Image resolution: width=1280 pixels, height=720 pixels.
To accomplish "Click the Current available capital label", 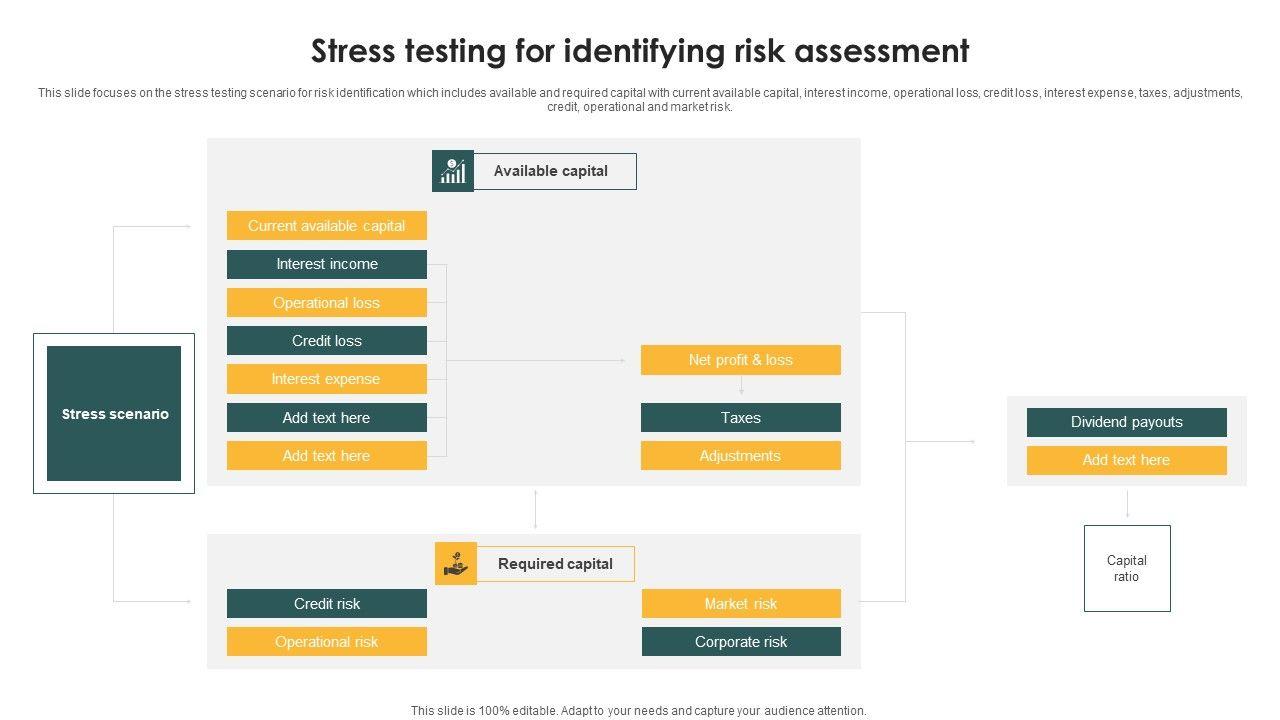I will tap(326, 226).
